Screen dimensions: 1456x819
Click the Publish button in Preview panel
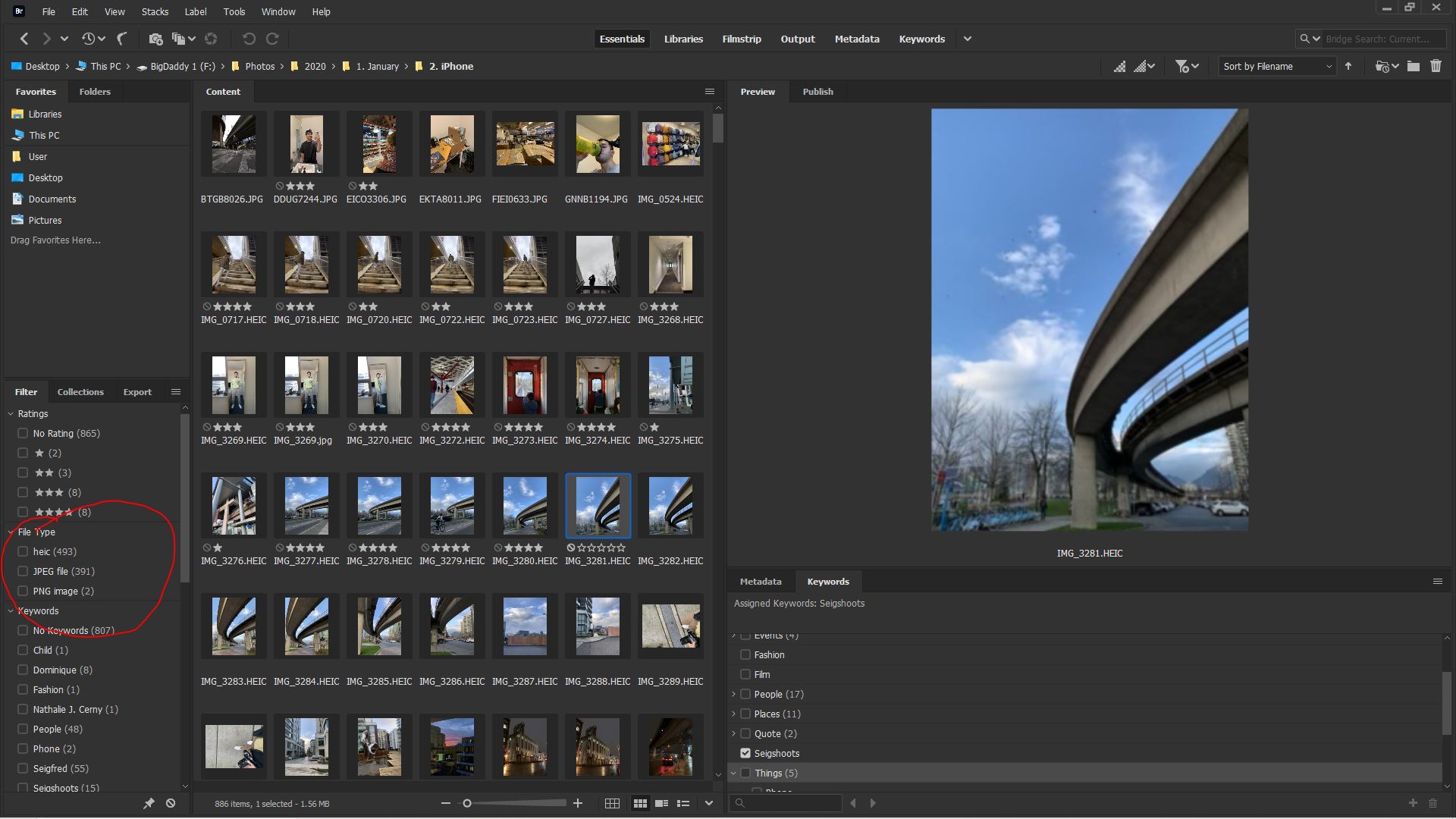818,91
